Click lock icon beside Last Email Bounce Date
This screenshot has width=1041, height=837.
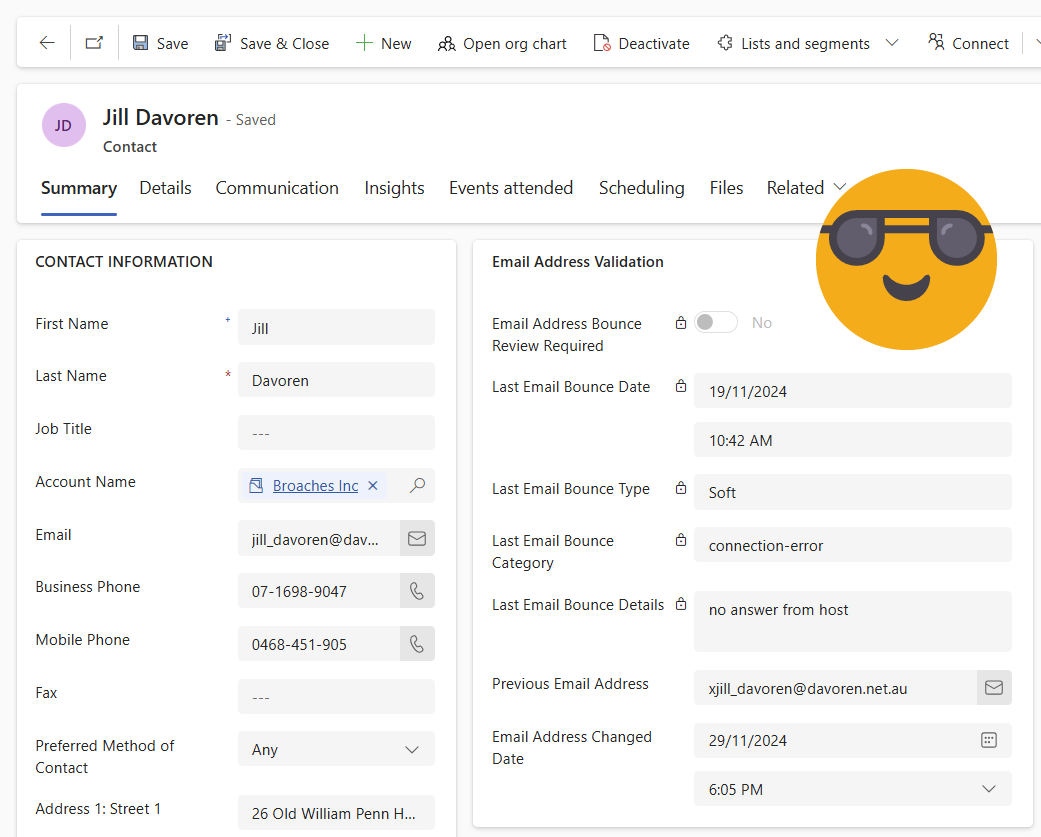[x=681, y=386]
